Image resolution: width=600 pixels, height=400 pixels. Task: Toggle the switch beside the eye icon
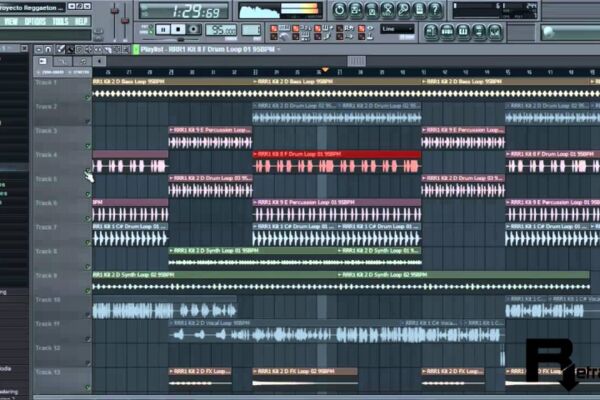click(x=362, y=28)
